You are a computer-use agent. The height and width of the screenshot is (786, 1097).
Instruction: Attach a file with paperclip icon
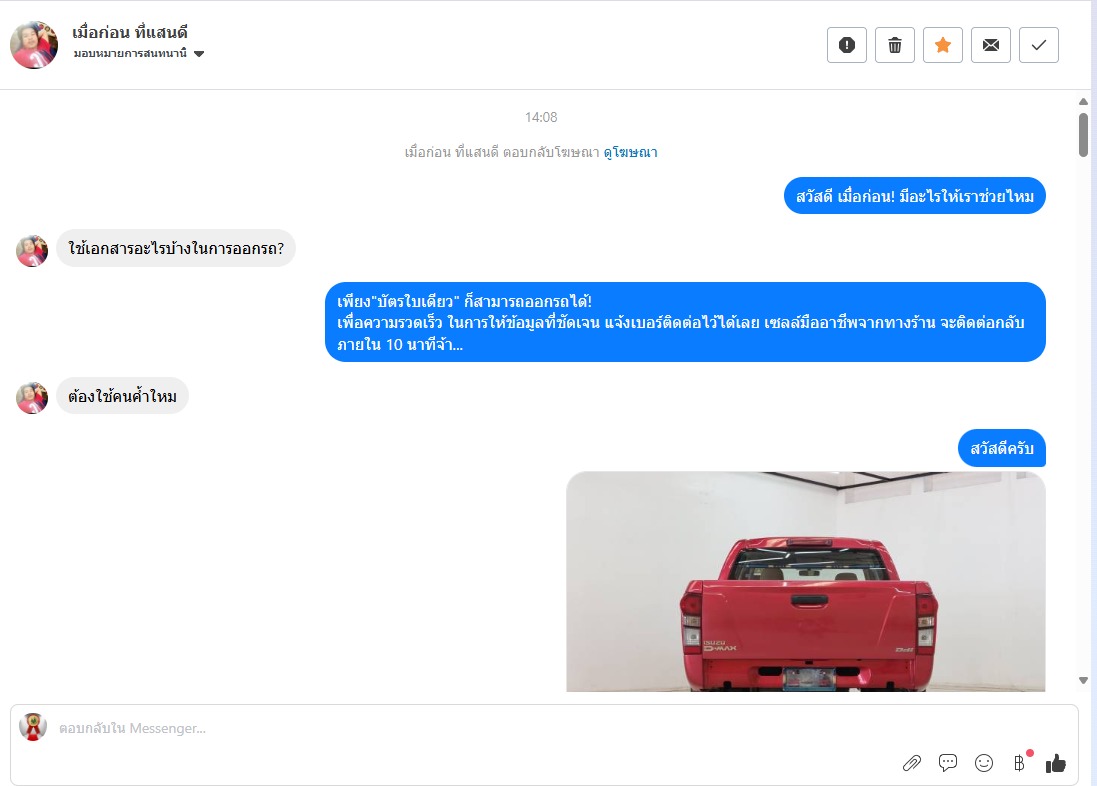[912, 763]
